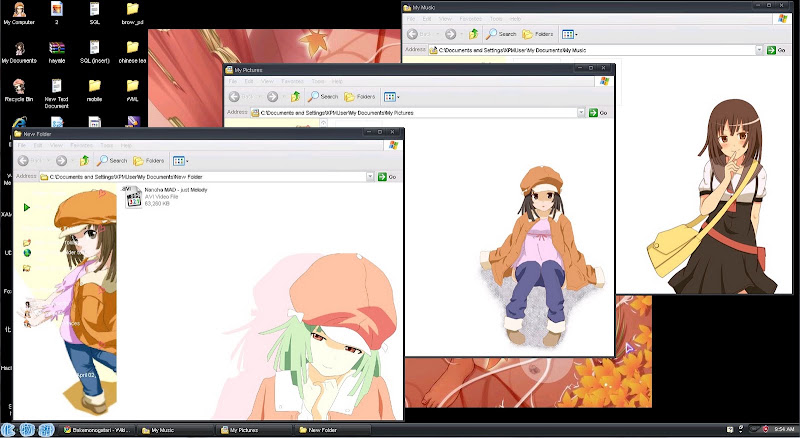The height and width of the screenshot is (438, 800).
Task: Click Up folder icon in My Music window
Action: (473, 34)
